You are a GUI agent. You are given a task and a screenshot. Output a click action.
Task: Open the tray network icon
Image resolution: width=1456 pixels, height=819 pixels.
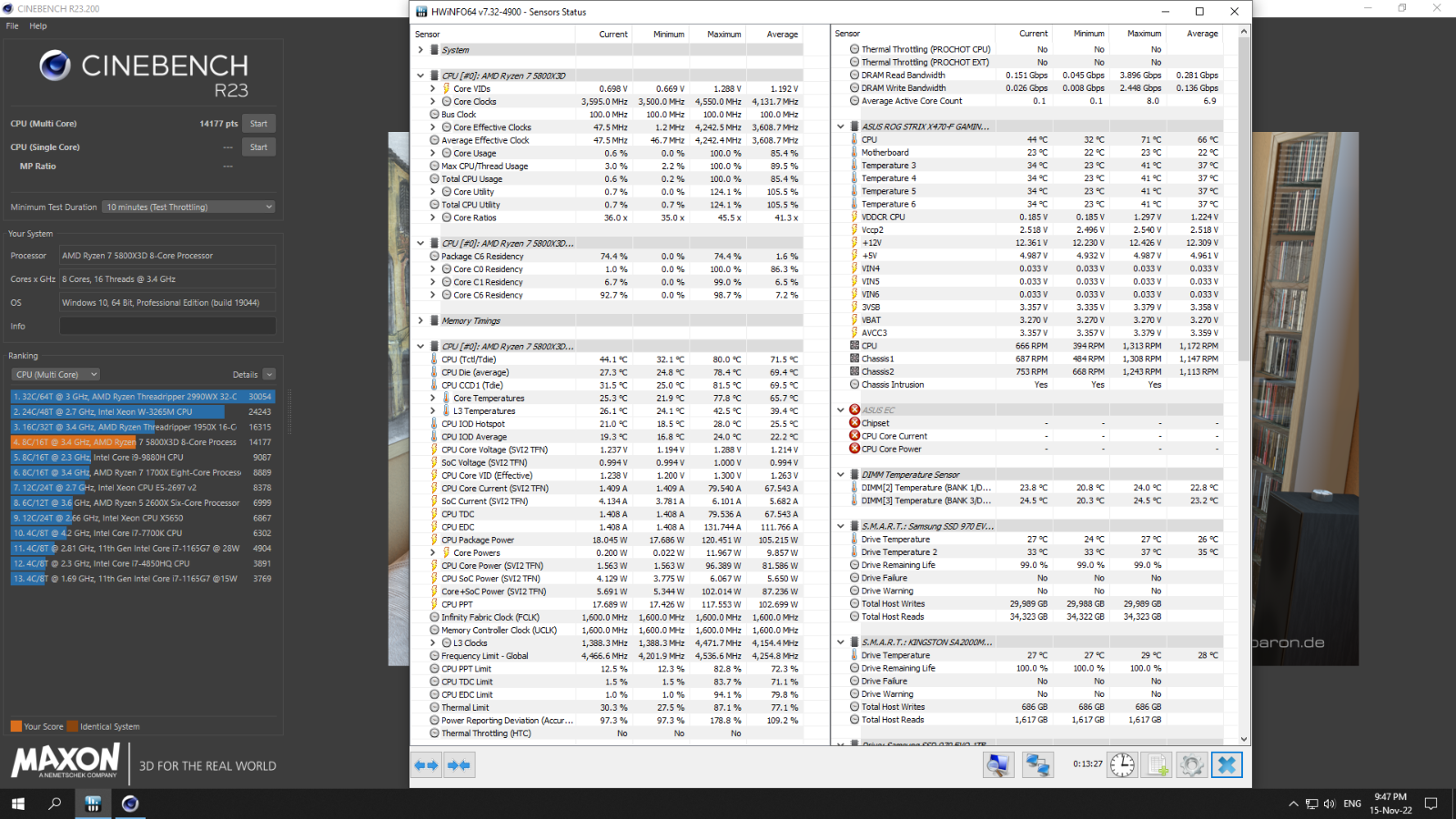(1311, 804)
